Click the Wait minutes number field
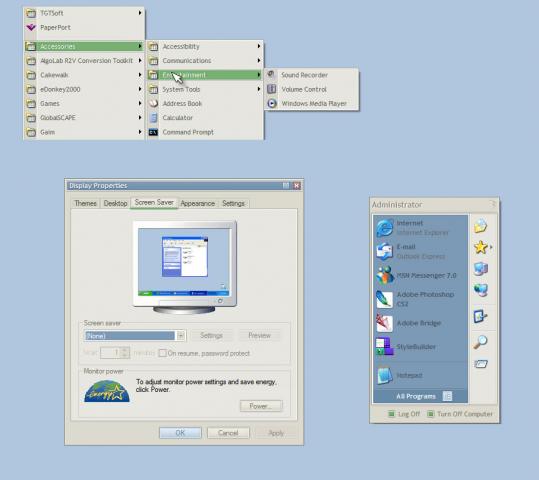 111,352
